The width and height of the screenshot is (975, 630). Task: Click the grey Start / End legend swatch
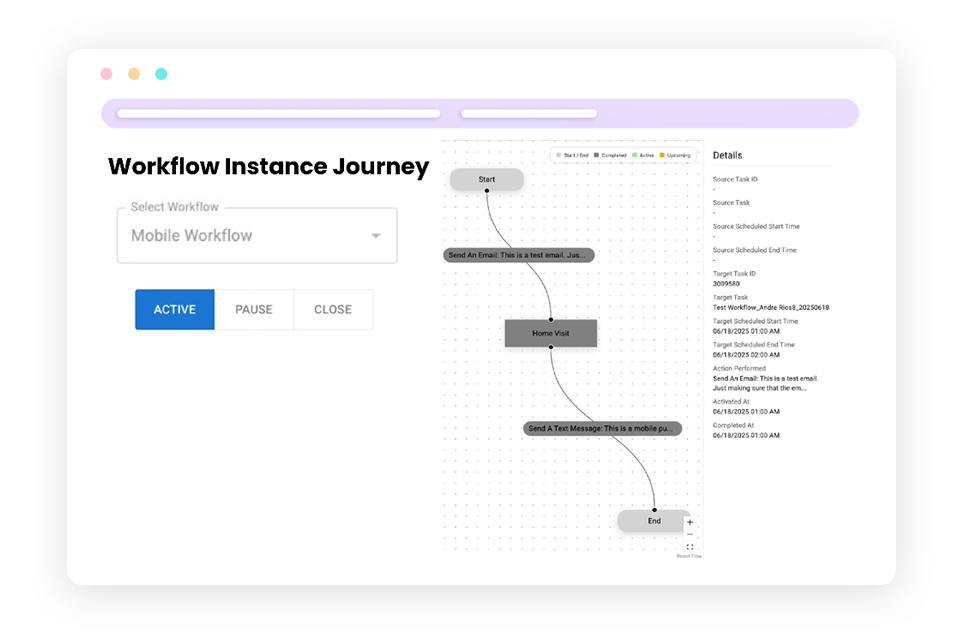point(558,155)
